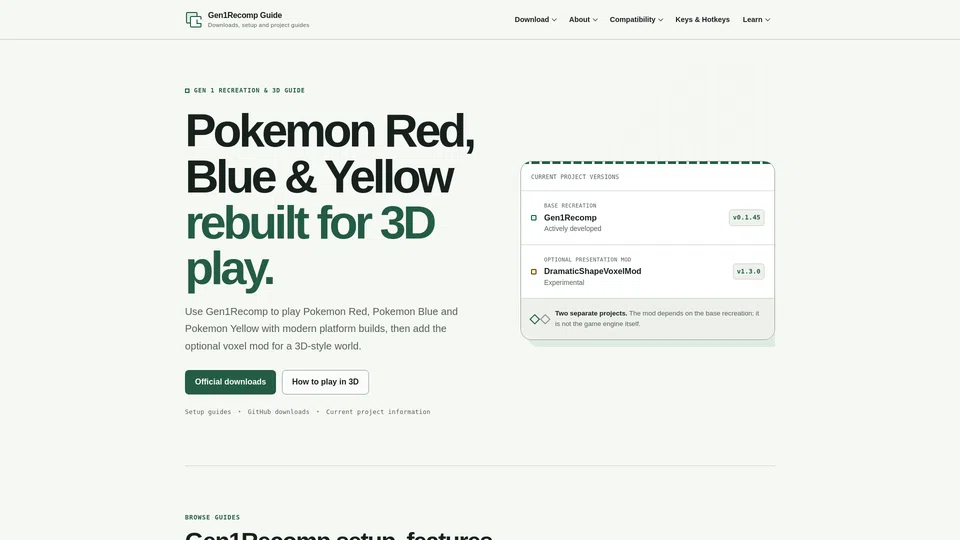Select the Gen1Recomp project name
960x540 pixels.
tap(570, 217)
